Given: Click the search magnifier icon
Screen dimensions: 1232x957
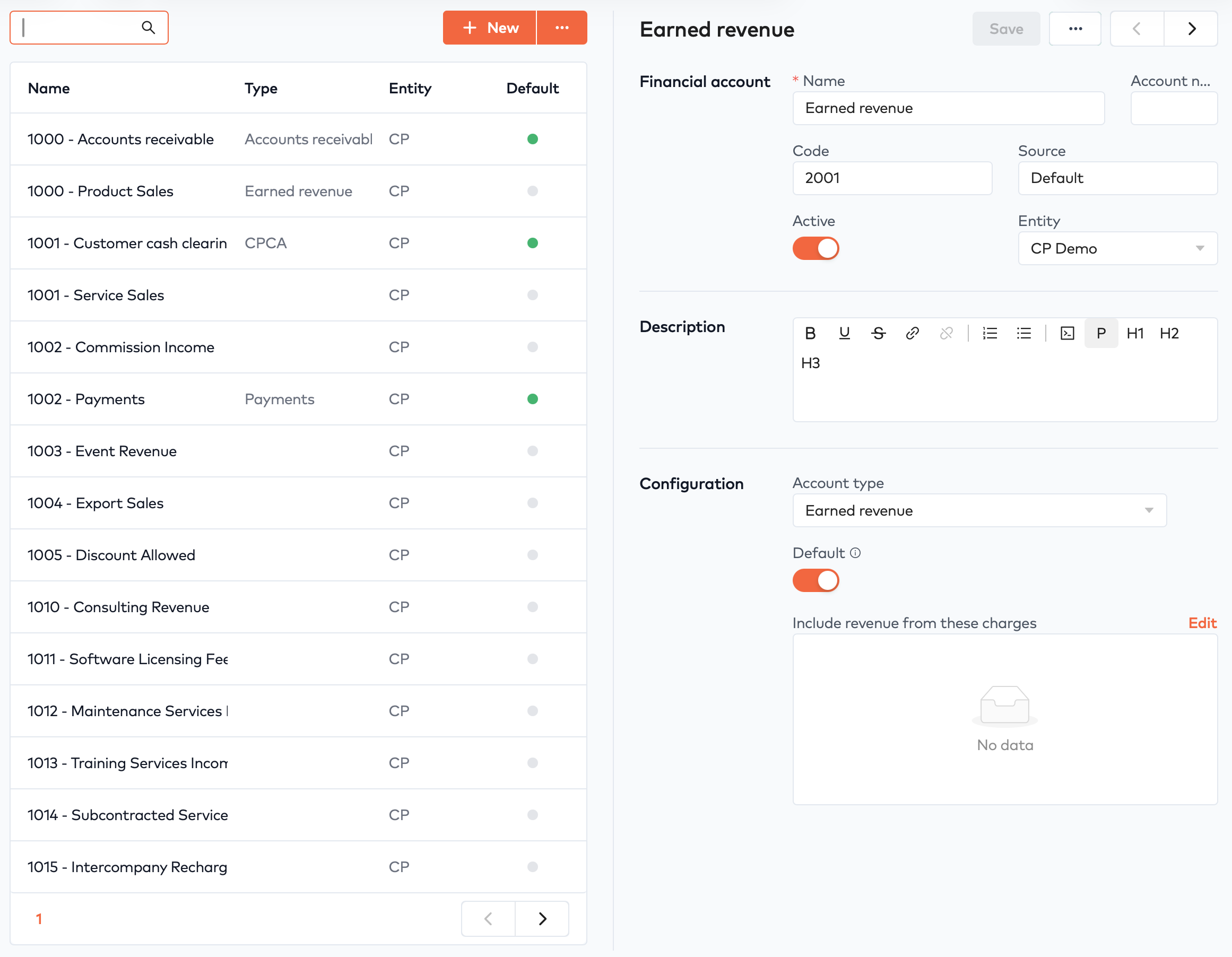Looking at the screenshot, I should (x=148, y=28).
